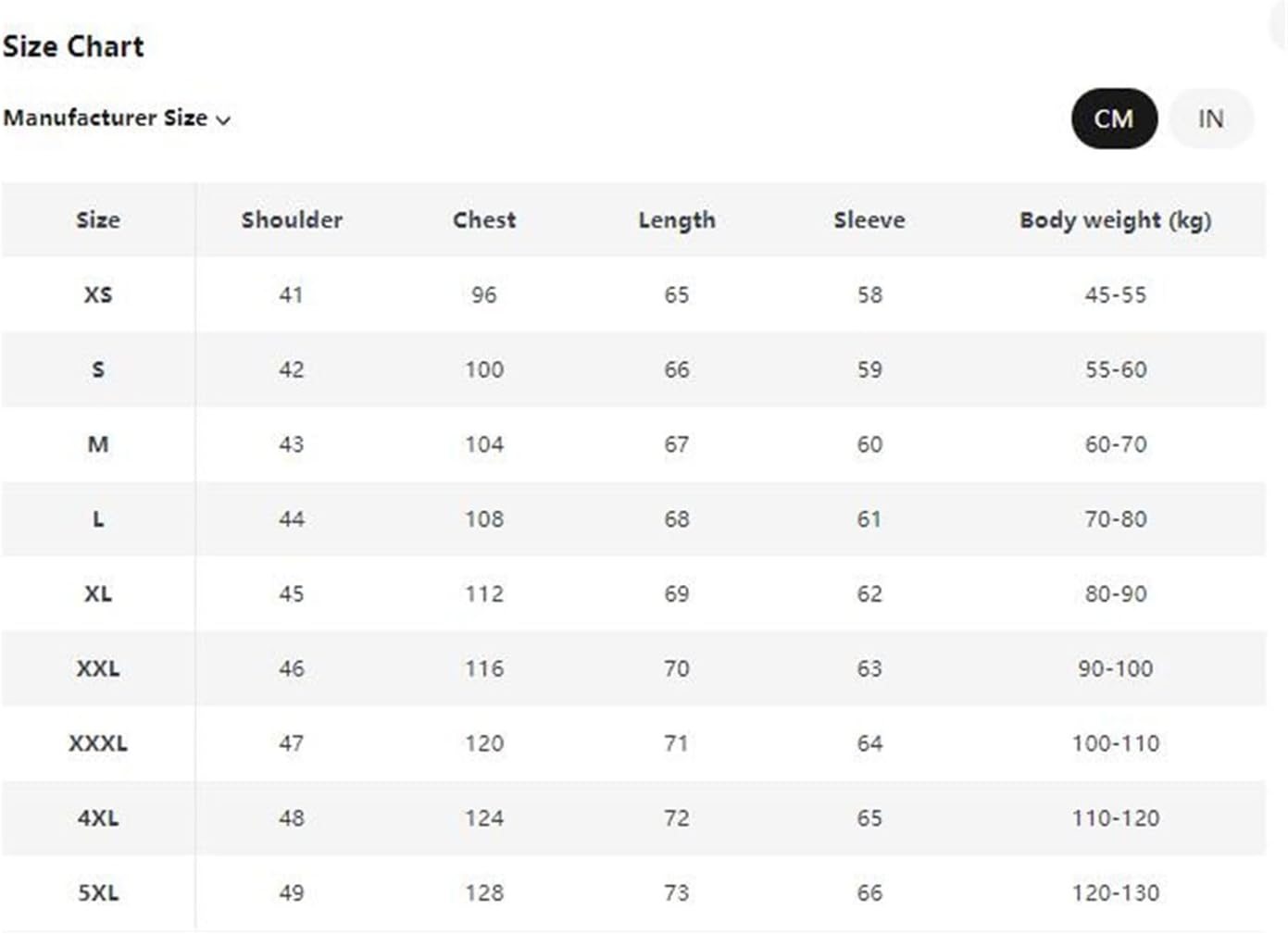Select the Length column header
Viewport: 1288px width, 934px height.
[677, 220]
